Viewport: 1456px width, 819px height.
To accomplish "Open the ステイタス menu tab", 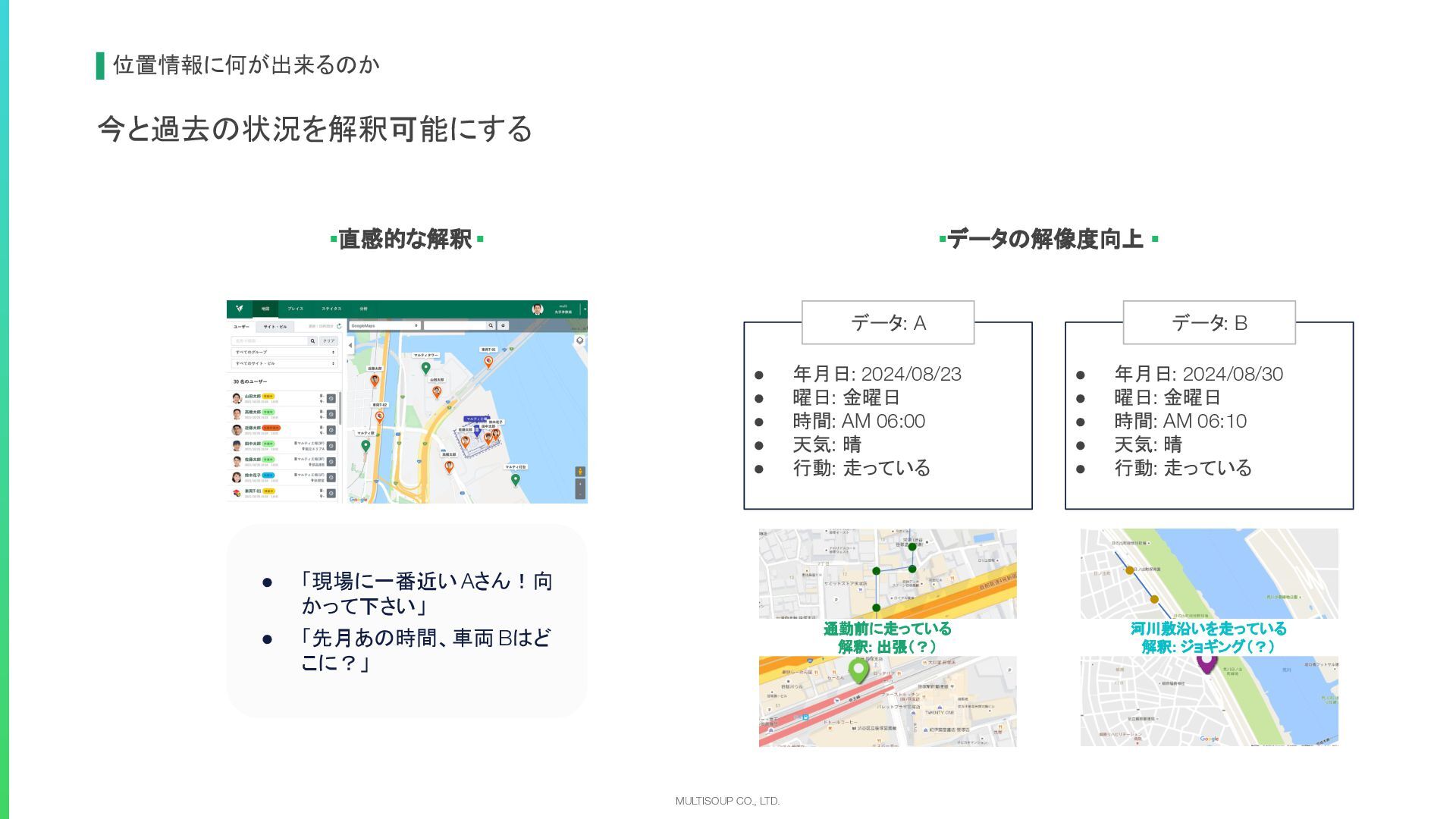I will pos(331,309).
